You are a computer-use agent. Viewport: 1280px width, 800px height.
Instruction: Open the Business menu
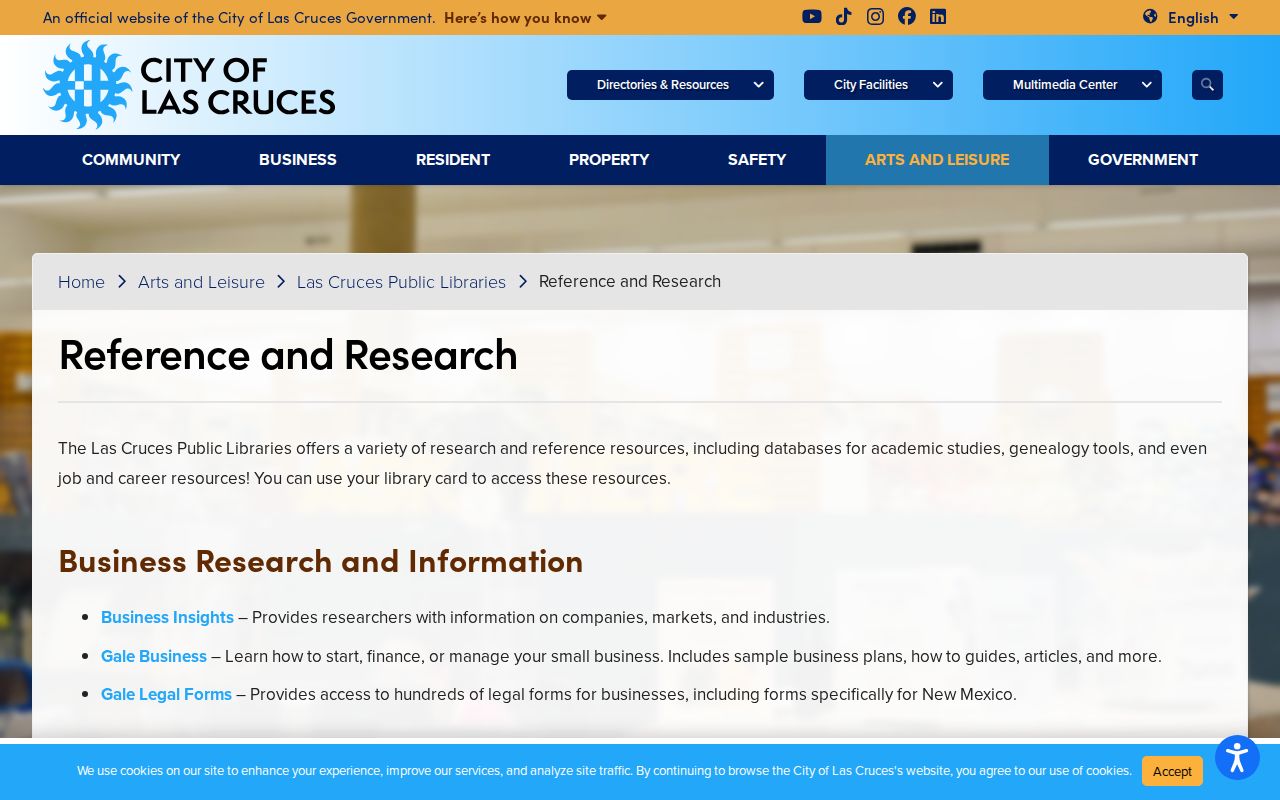tap(298, 160)
